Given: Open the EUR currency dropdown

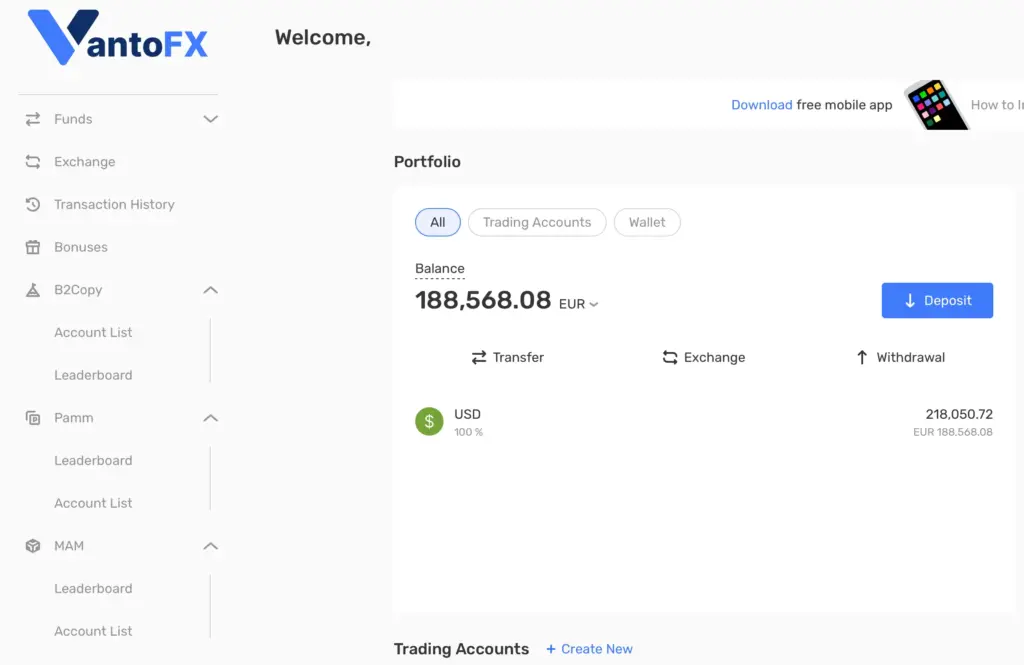Looking at the screenshot, I should click(579, 304).
